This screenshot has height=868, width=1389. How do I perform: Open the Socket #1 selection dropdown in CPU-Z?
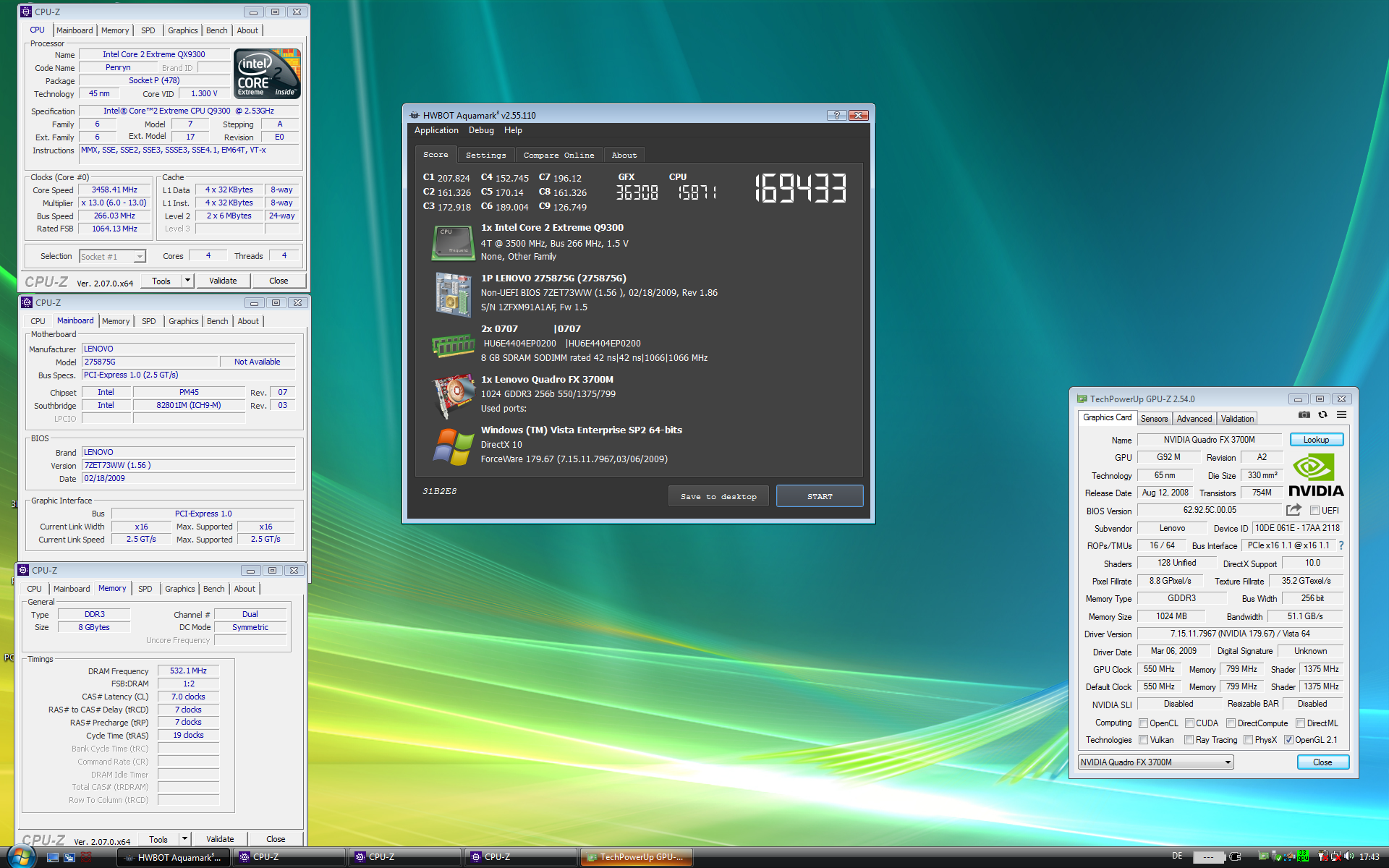coord(112,256)
